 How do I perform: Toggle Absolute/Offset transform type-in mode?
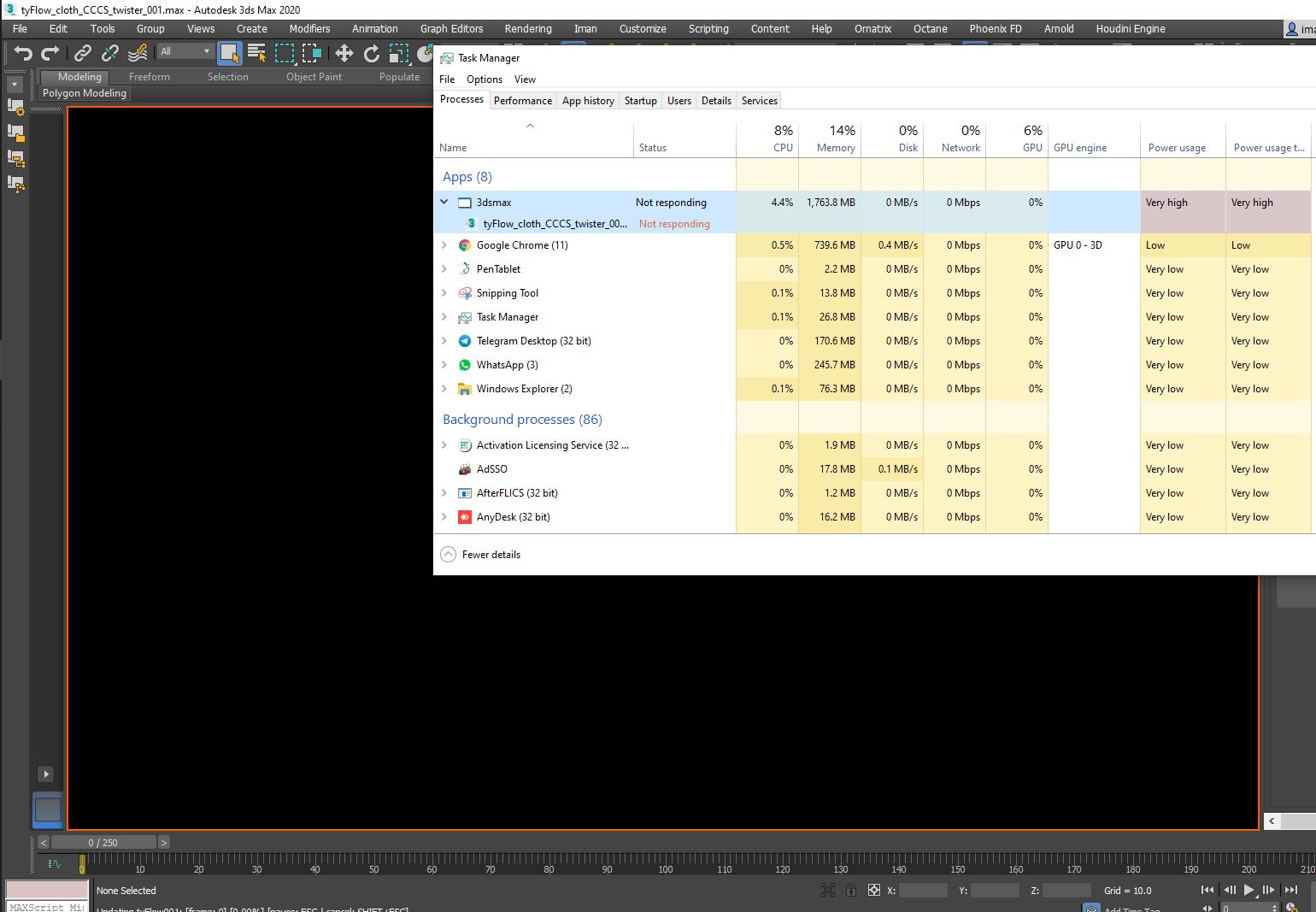(x=873, y=890)
